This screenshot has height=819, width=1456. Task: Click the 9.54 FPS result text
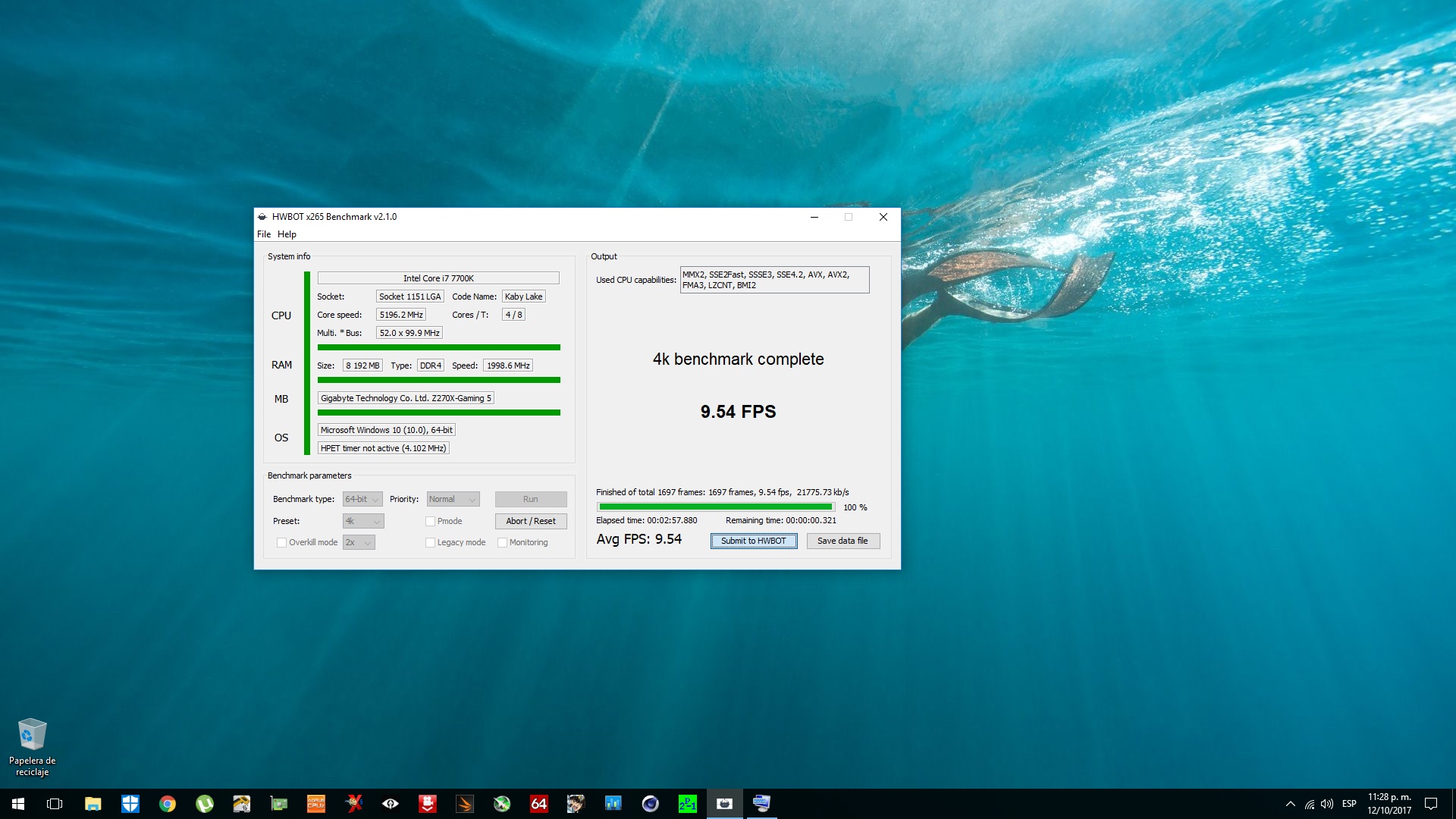738,412
